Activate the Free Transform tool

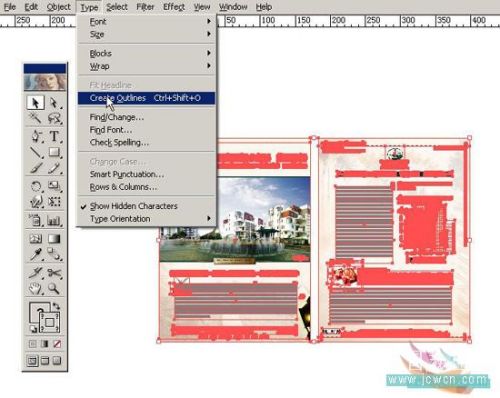pyautogui.click(x=54, y=201)
